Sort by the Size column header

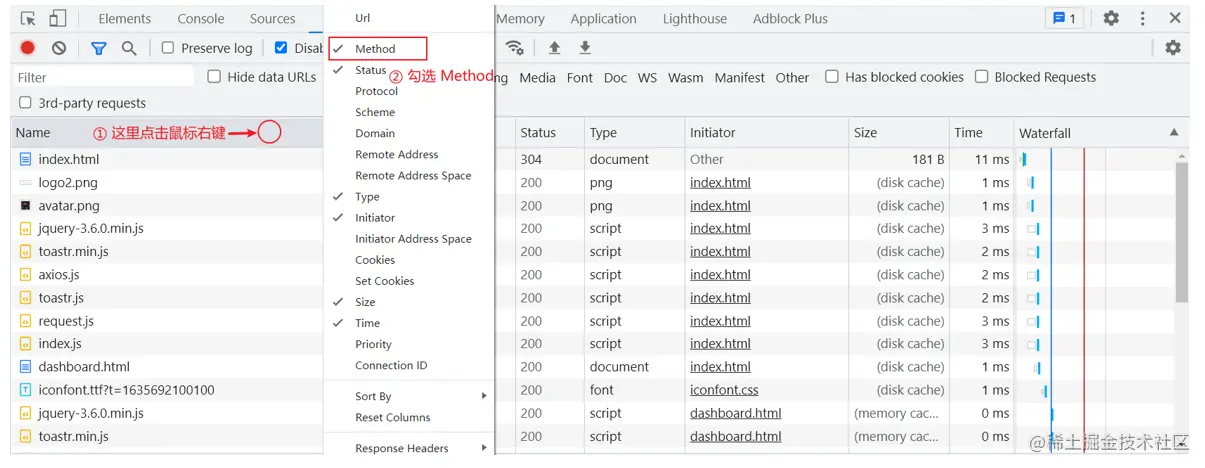[898, 132]
